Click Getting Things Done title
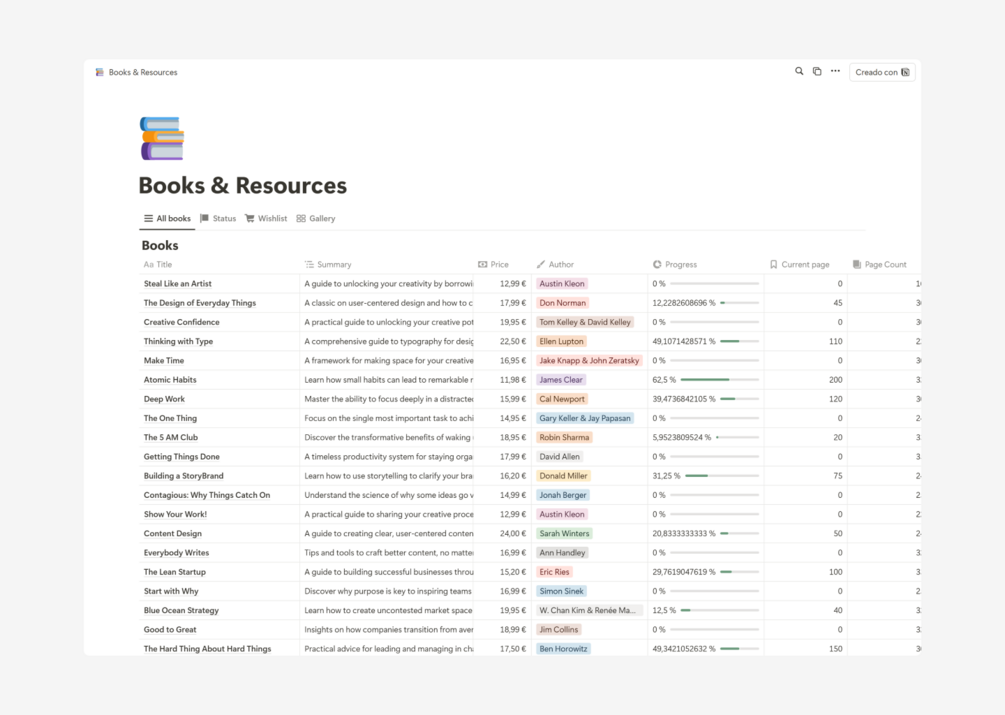Image resolution: width=1005 pixels, height=715 pixels. click(181, 457)
